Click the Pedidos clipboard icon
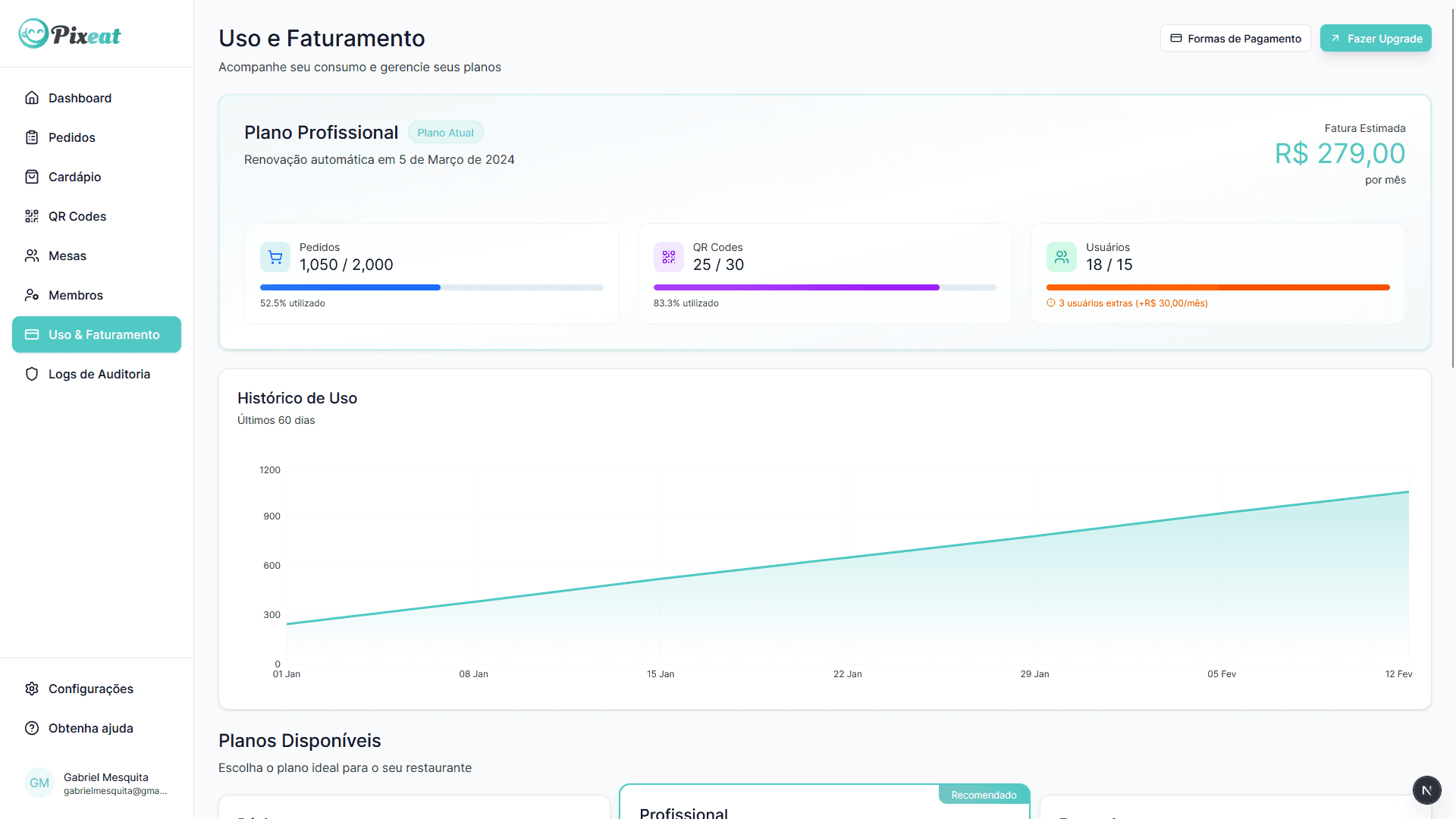The image size is (1456, 819). point(32,137)
